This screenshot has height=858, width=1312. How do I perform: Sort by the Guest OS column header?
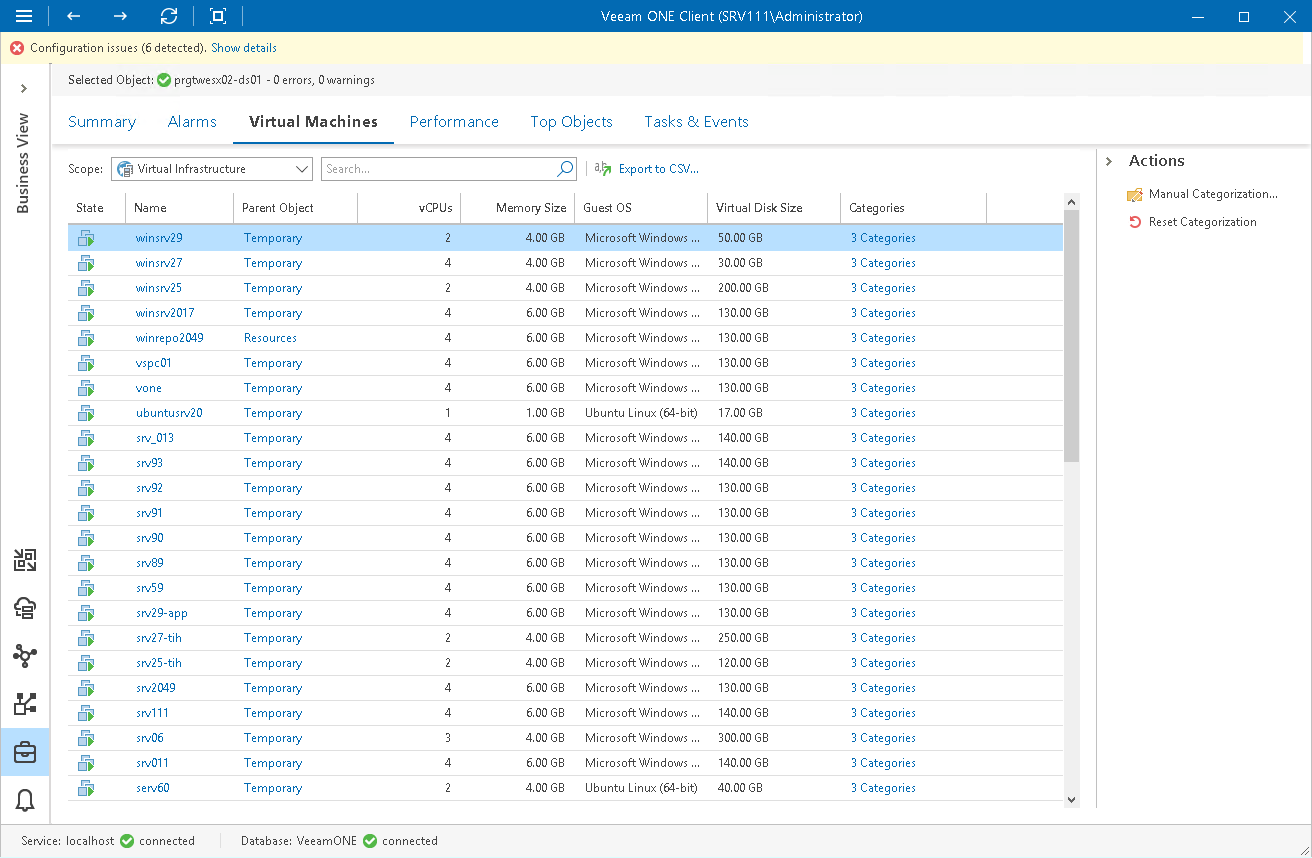[x=641, y=208]
